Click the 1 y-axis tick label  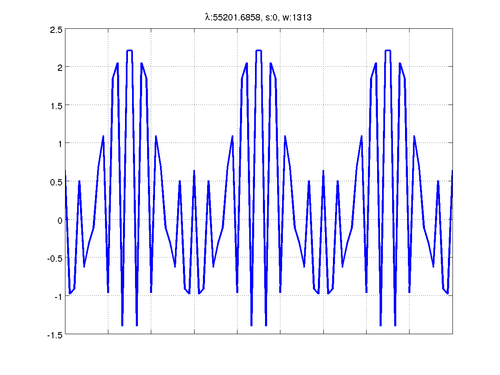click(x=60, y=144)
